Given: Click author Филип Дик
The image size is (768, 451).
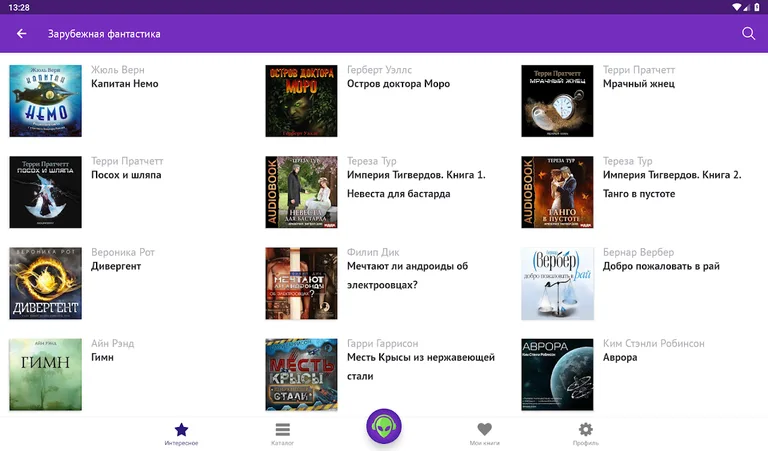Looking at the screenshot, I should 373,252.
